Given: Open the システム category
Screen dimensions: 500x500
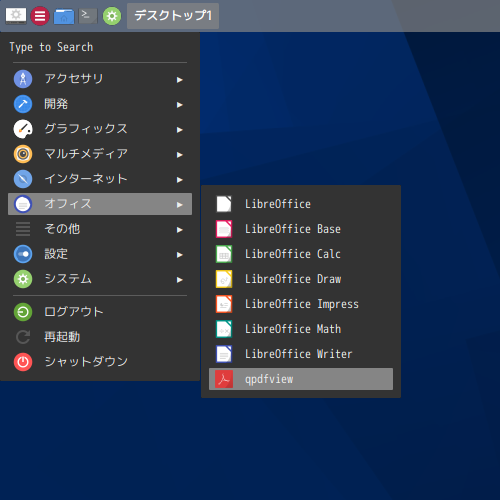Looking at the screenshot, I should click(x=100, y=279).
